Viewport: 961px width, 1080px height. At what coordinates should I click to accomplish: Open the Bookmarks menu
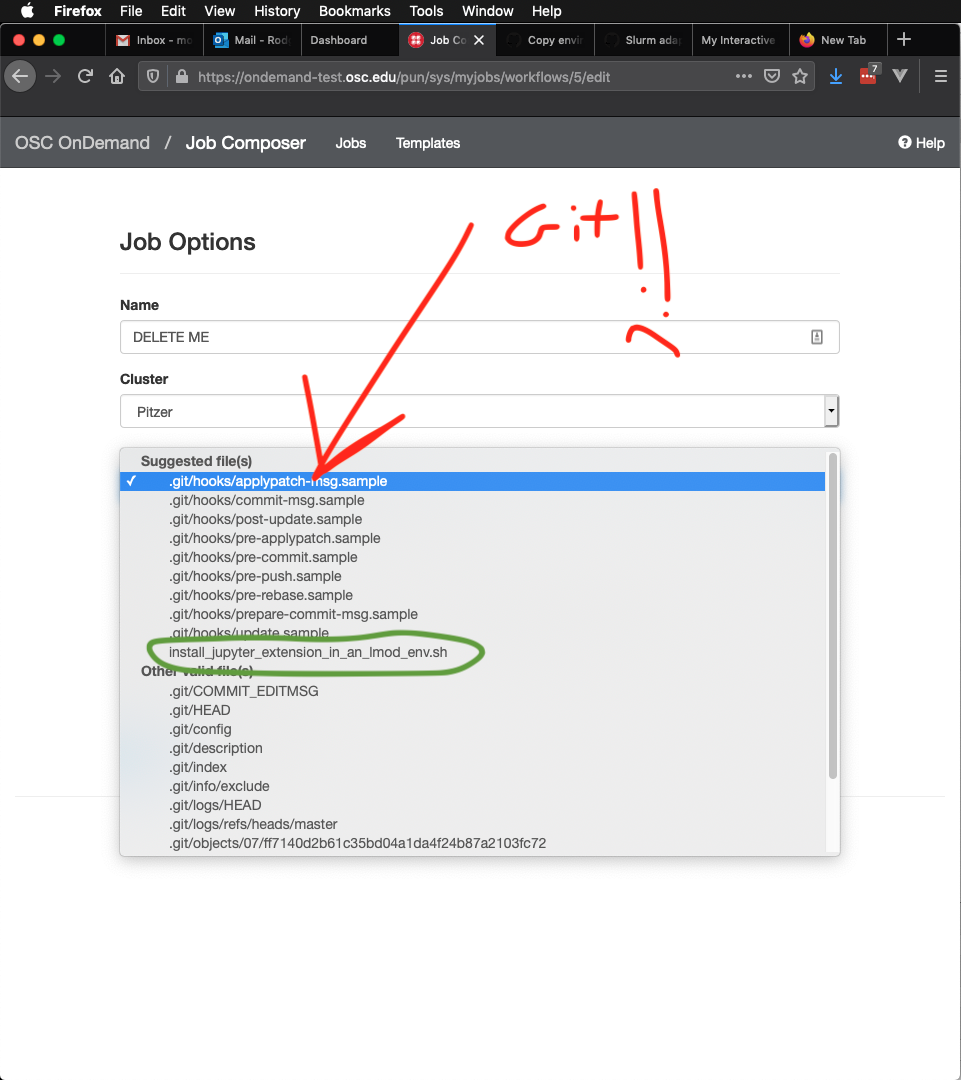pos(355,11)
